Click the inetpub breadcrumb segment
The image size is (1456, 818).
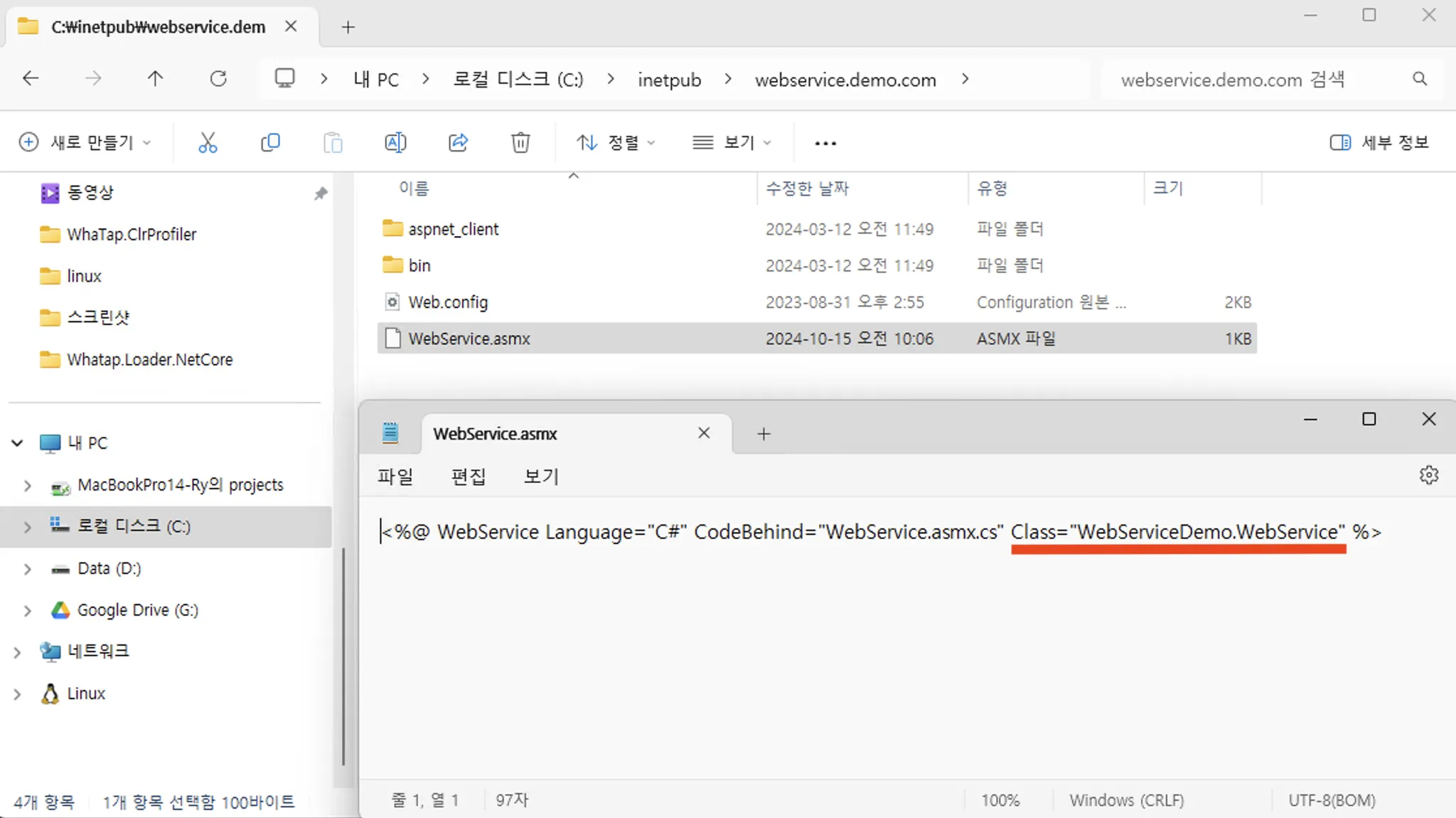pos(669,80)
